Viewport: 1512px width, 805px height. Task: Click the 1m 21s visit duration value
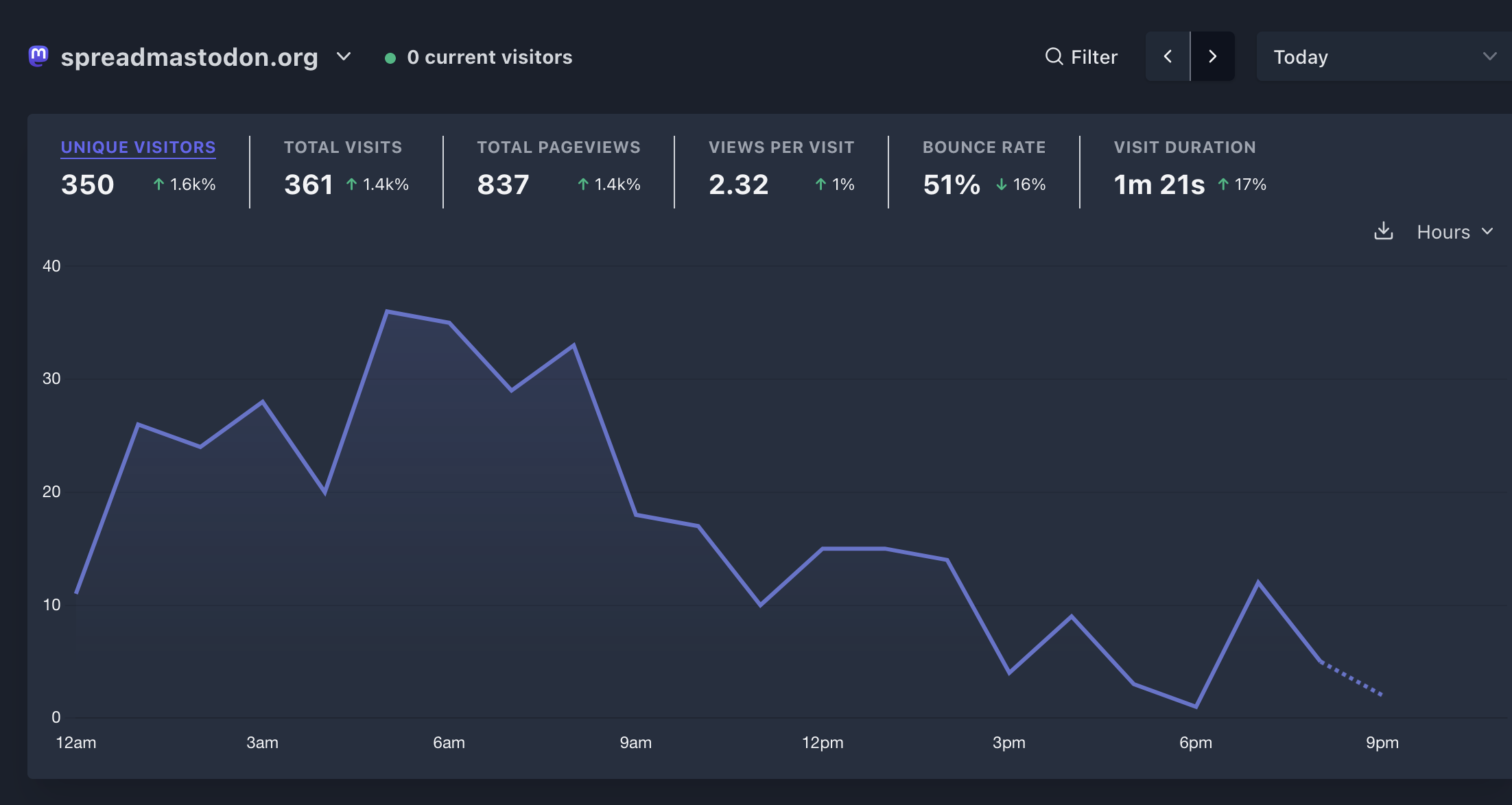tap(1159, 184)
